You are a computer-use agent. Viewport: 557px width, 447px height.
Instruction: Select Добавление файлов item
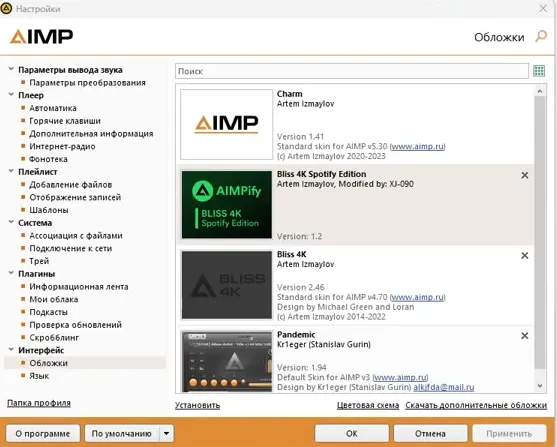(x=71, y=185)
